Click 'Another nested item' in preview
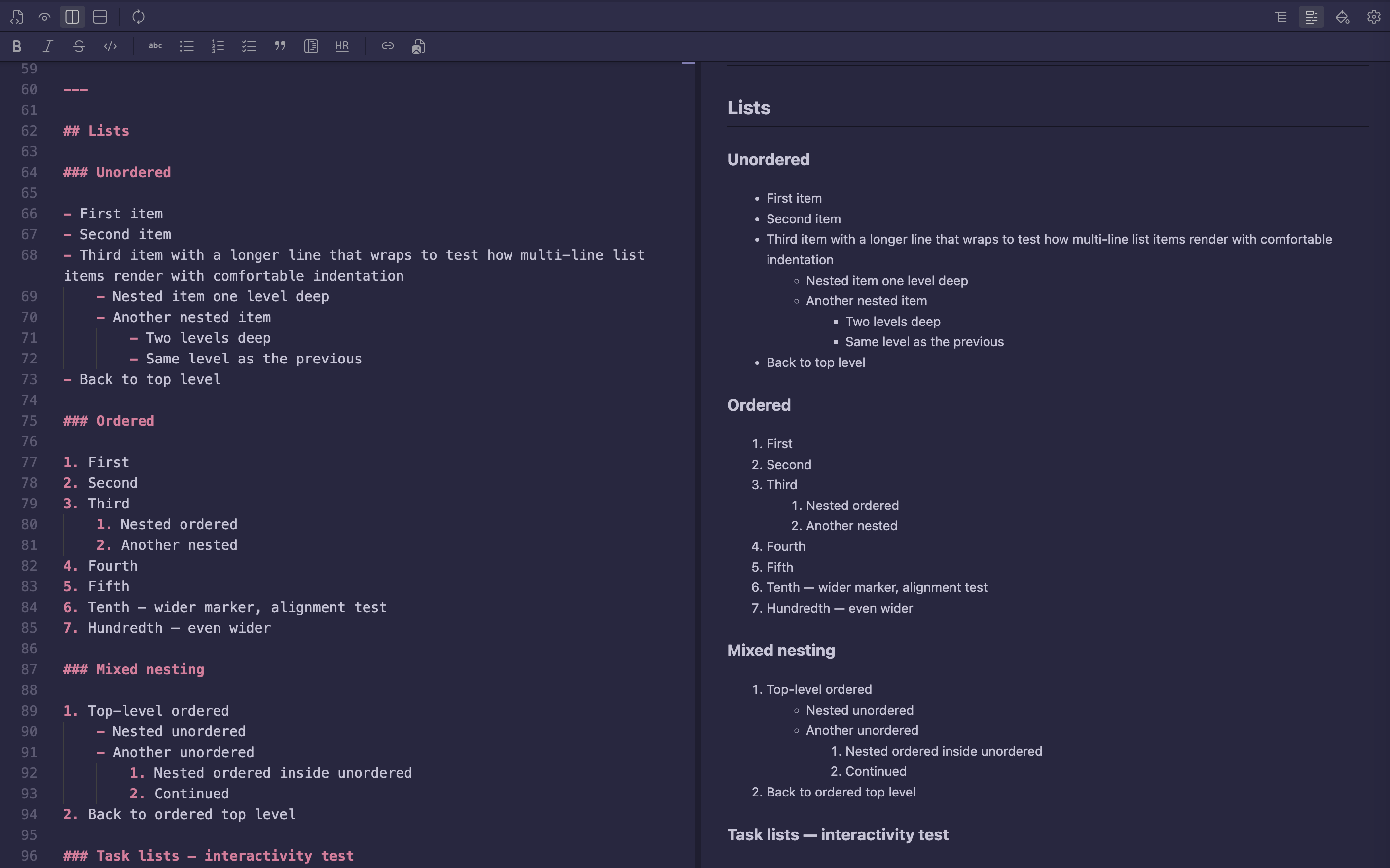This screenshot has height=868, width=1390. pyautogui.click(x=866, y=301)
